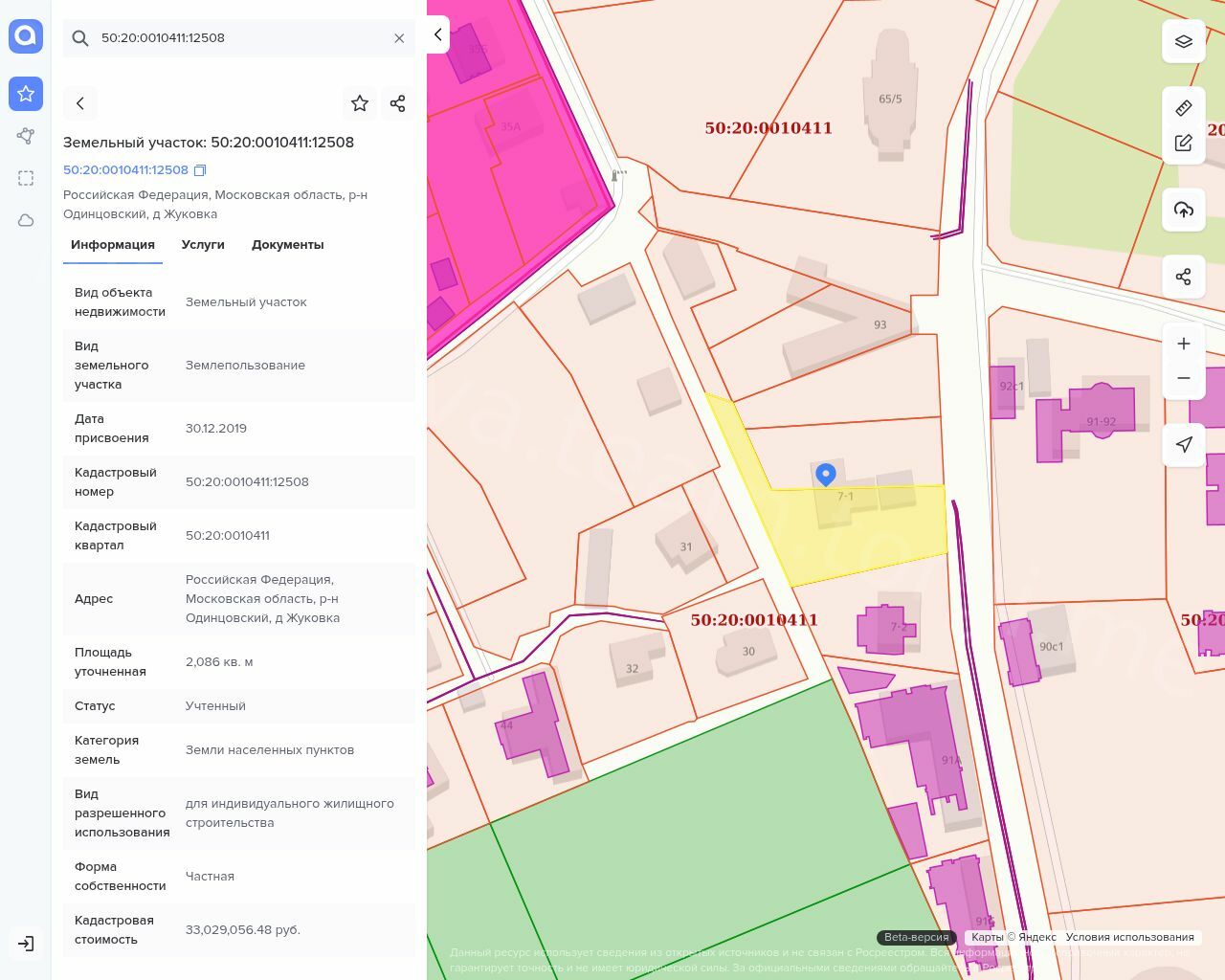This screenshot has width=1225, height=980.
Task: Click the cloud upload button on map
Action: click(x=1184, y=210)
